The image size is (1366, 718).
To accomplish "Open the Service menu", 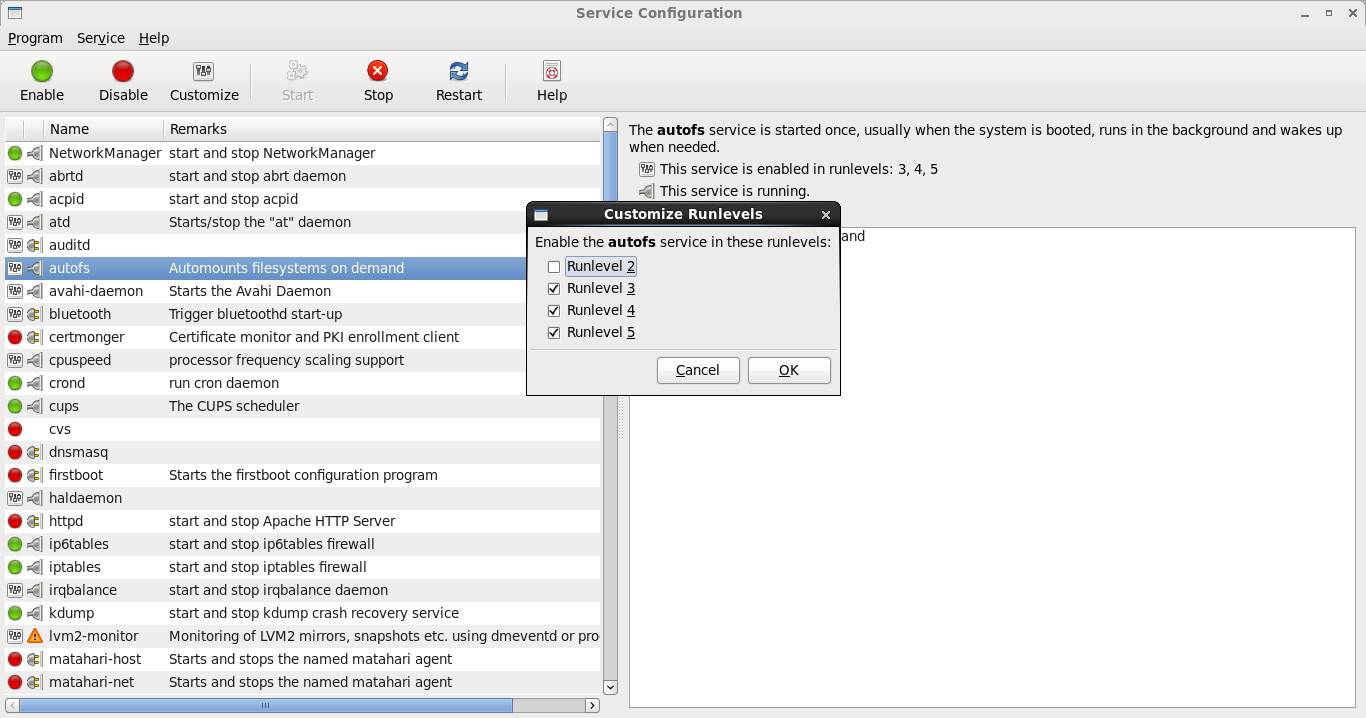I will coord(101,38).
